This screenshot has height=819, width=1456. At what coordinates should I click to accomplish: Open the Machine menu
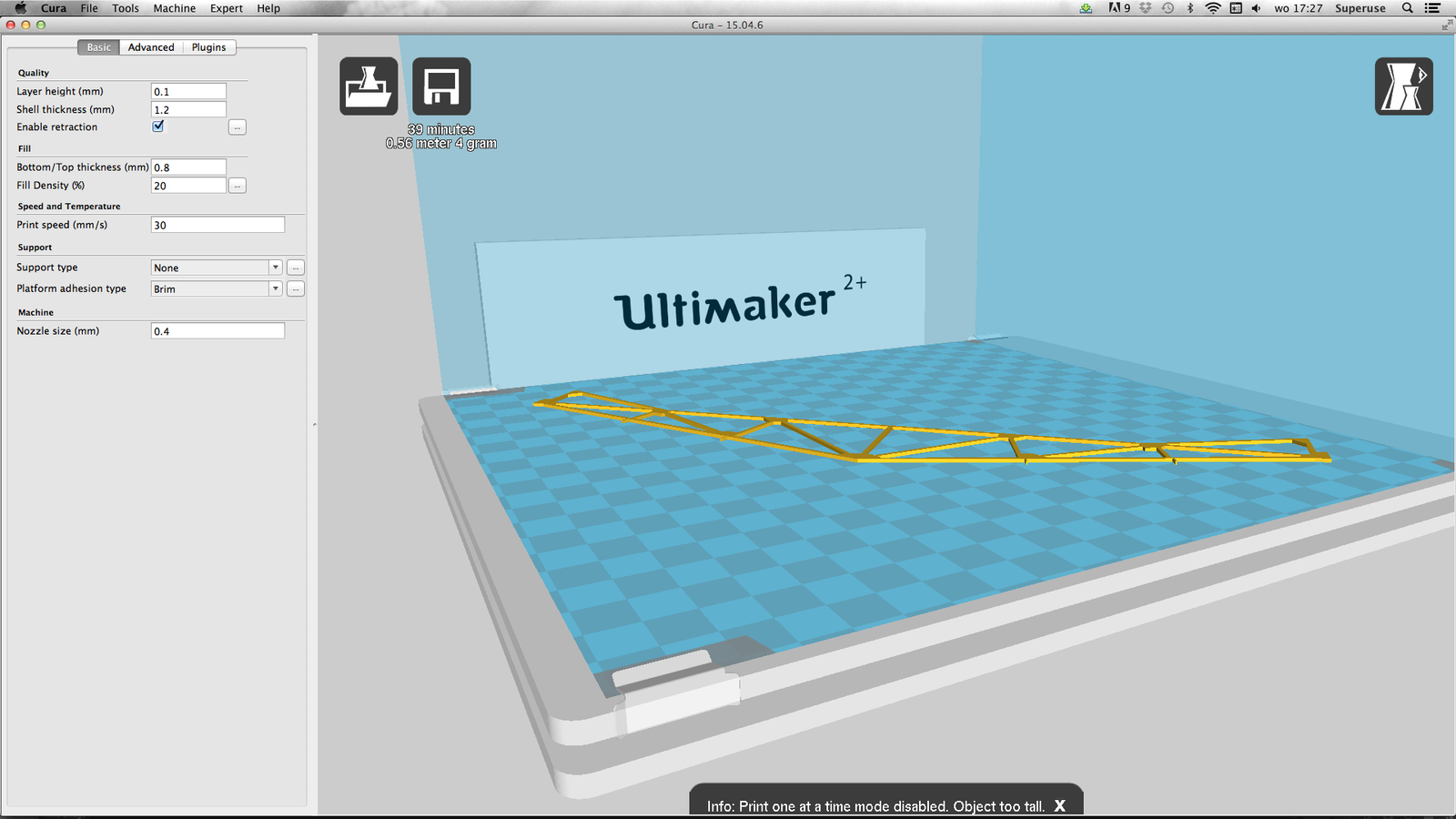coord(174,8)
